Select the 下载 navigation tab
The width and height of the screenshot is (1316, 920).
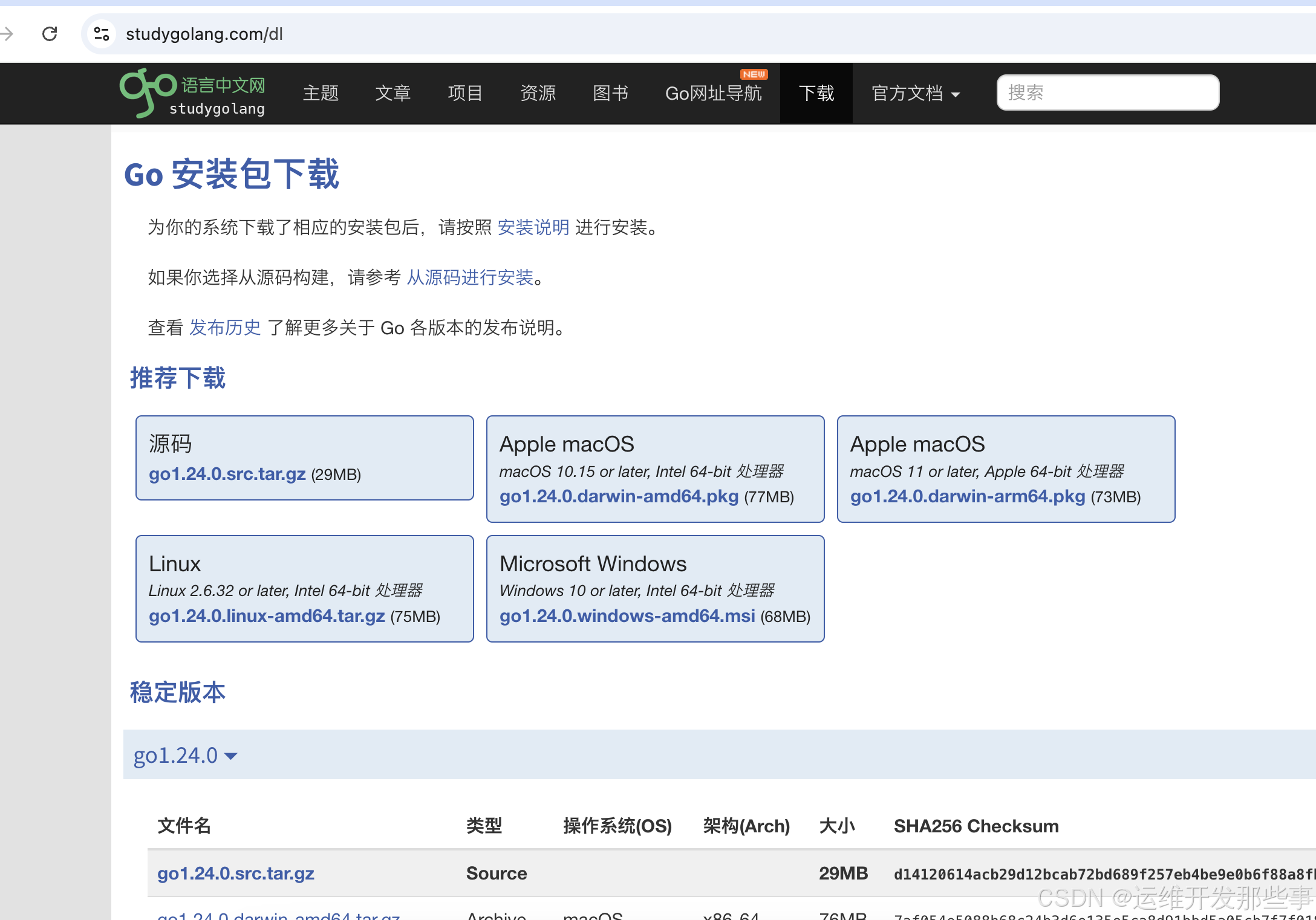816,93
